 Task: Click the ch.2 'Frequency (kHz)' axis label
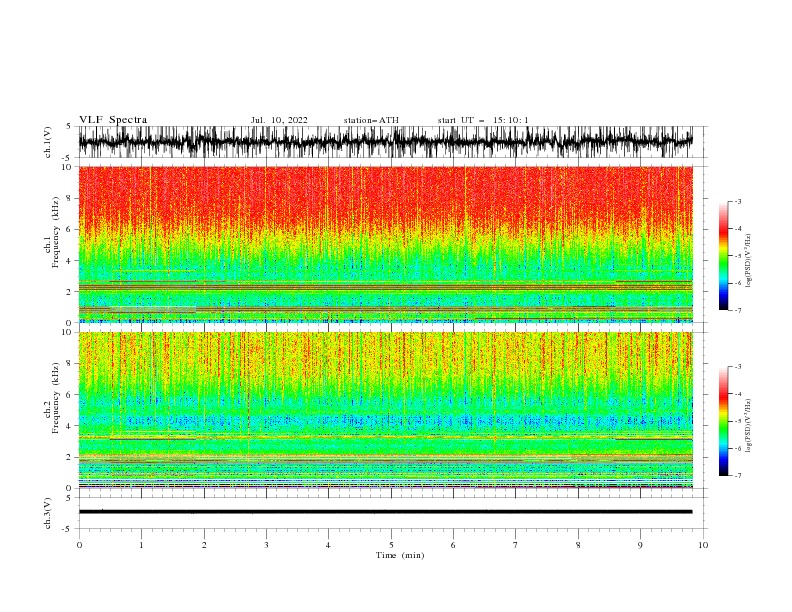point(56,398)
